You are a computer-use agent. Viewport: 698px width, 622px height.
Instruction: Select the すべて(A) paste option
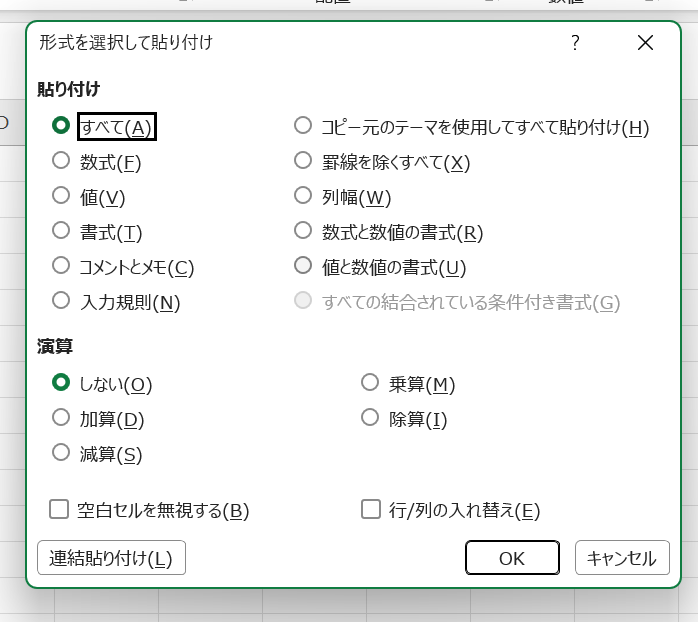[61, 126]
